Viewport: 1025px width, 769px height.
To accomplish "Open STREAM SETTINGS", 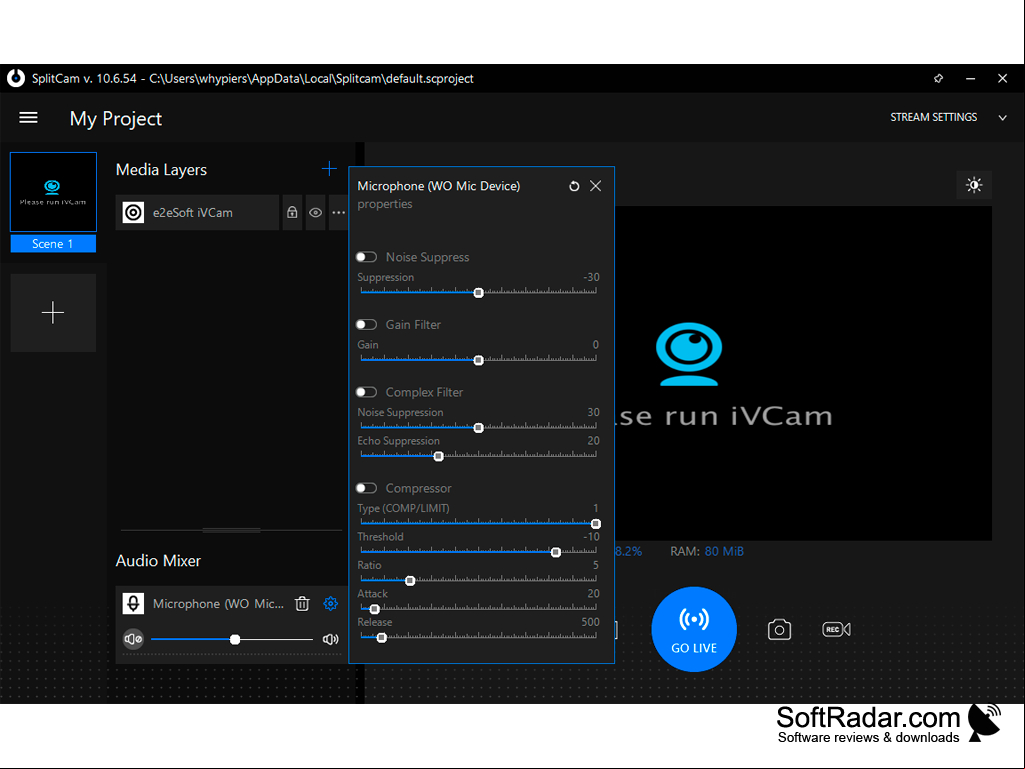I will click(x=933, y=117).
